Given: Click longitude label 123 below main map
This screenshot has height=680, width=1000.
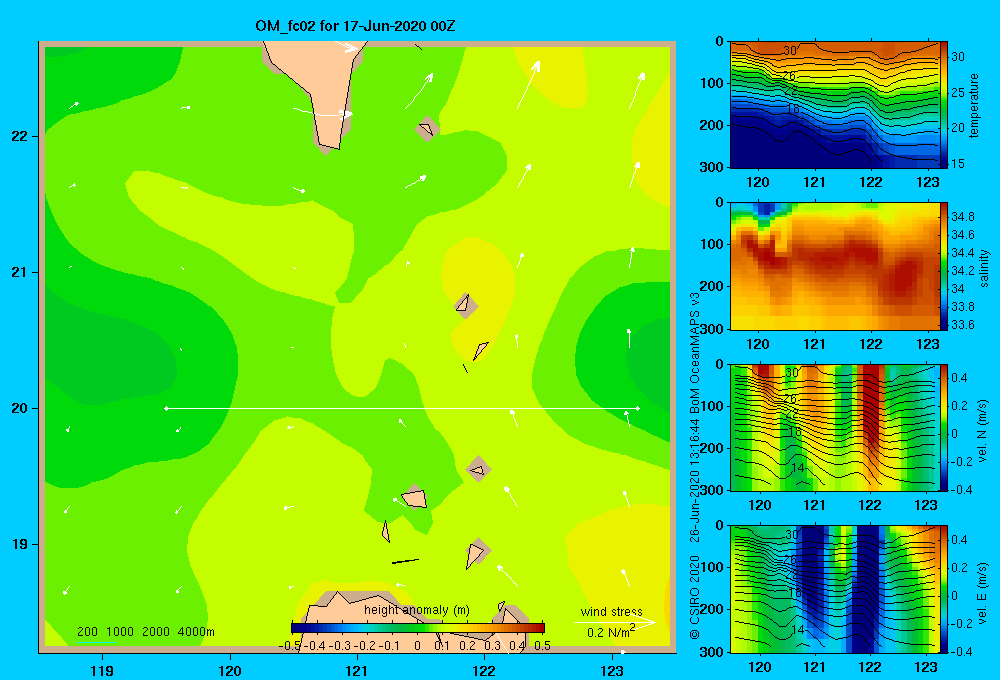Looking at the screenshot, I should point(612,670).
